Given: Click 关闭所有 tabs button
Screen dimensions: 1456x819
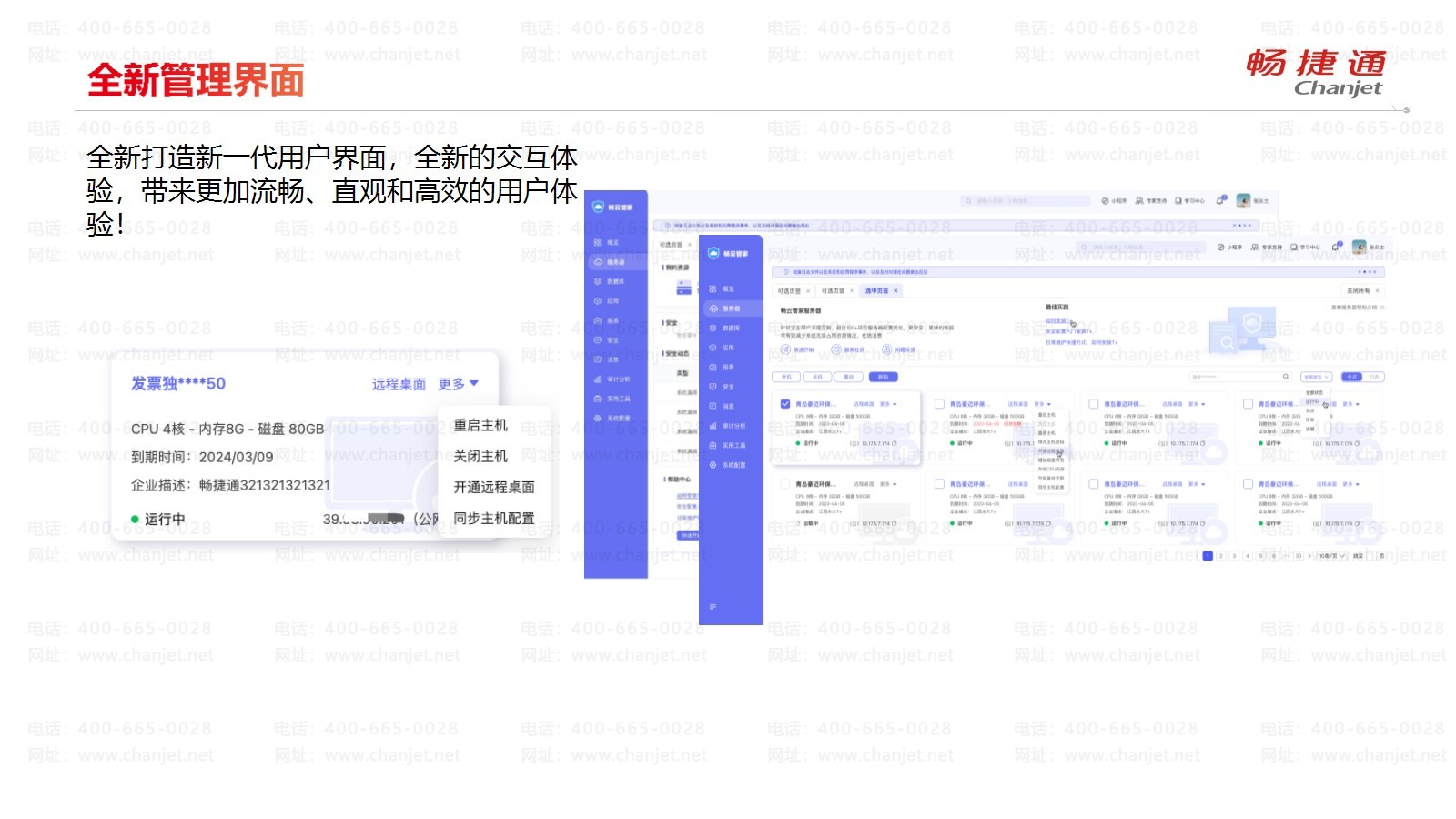Looking at the screenshot, I should tap(1362, 290).
